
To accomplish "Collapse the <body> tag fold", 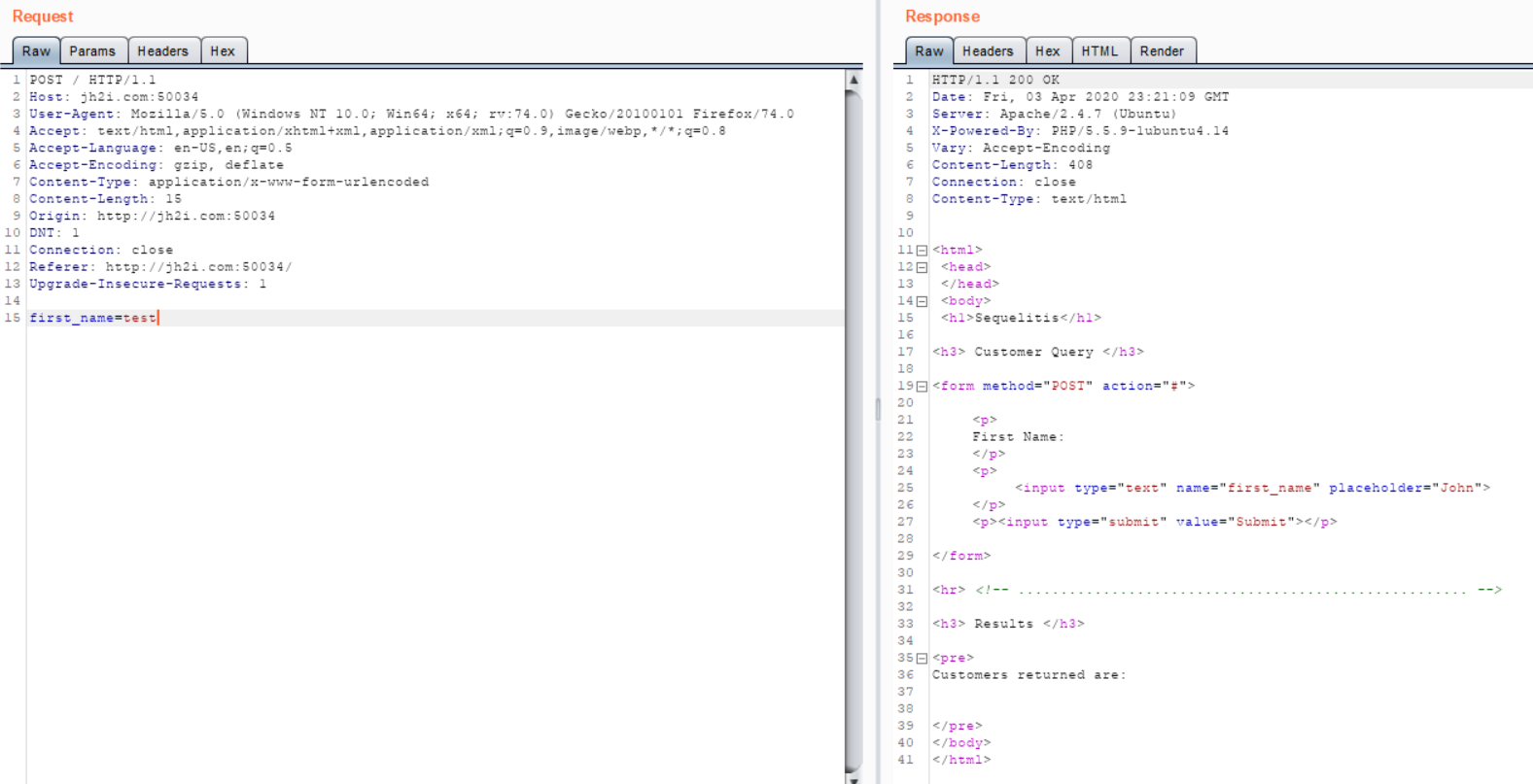I will (x=922, y=301).
